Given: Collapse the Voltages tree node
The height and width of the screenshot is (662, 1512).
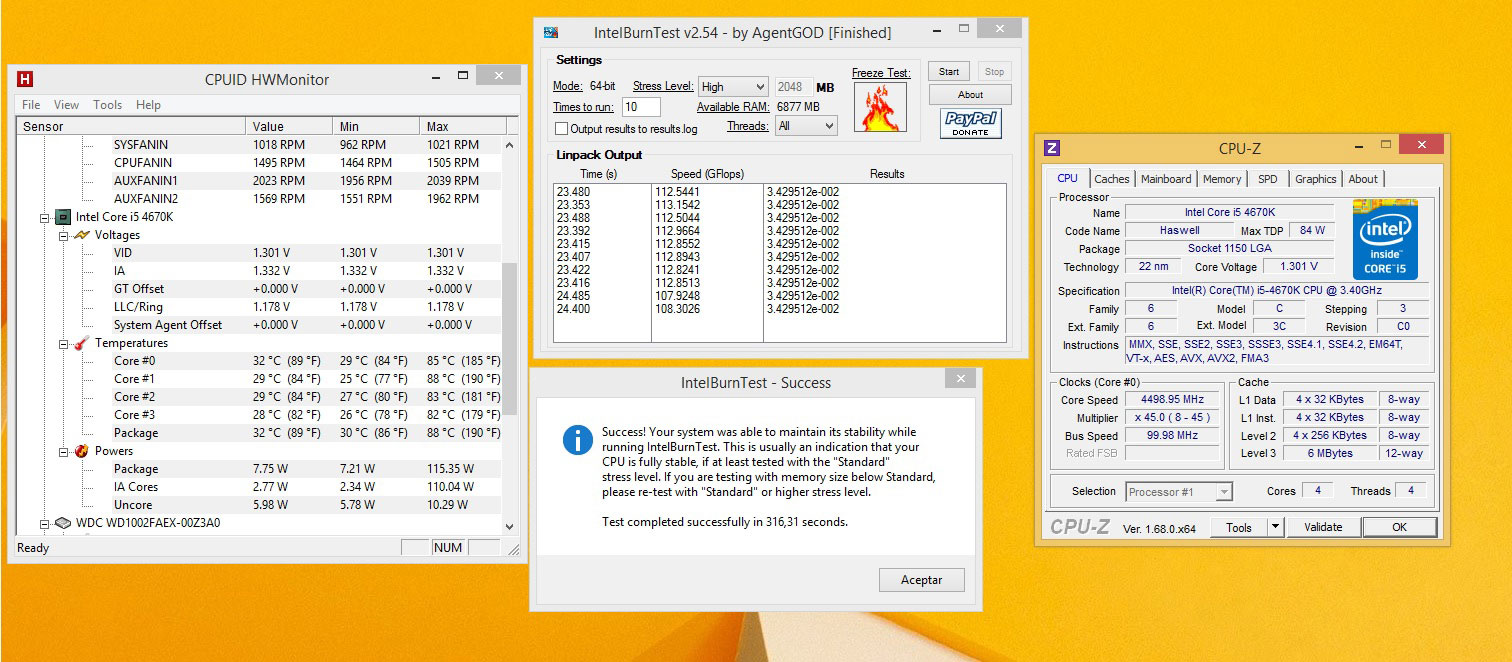Looking at the screenshot, I should point(63,235).
